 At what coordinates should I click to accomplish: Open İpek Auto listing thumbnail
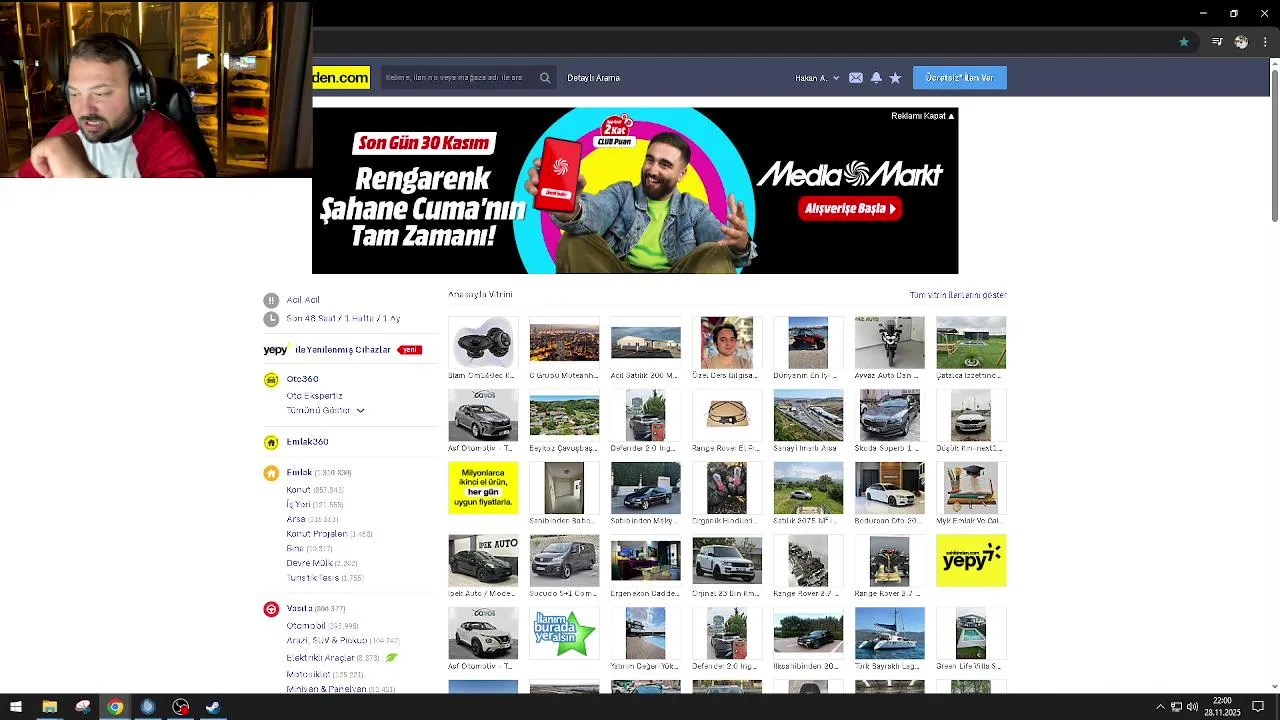(483, 560)
